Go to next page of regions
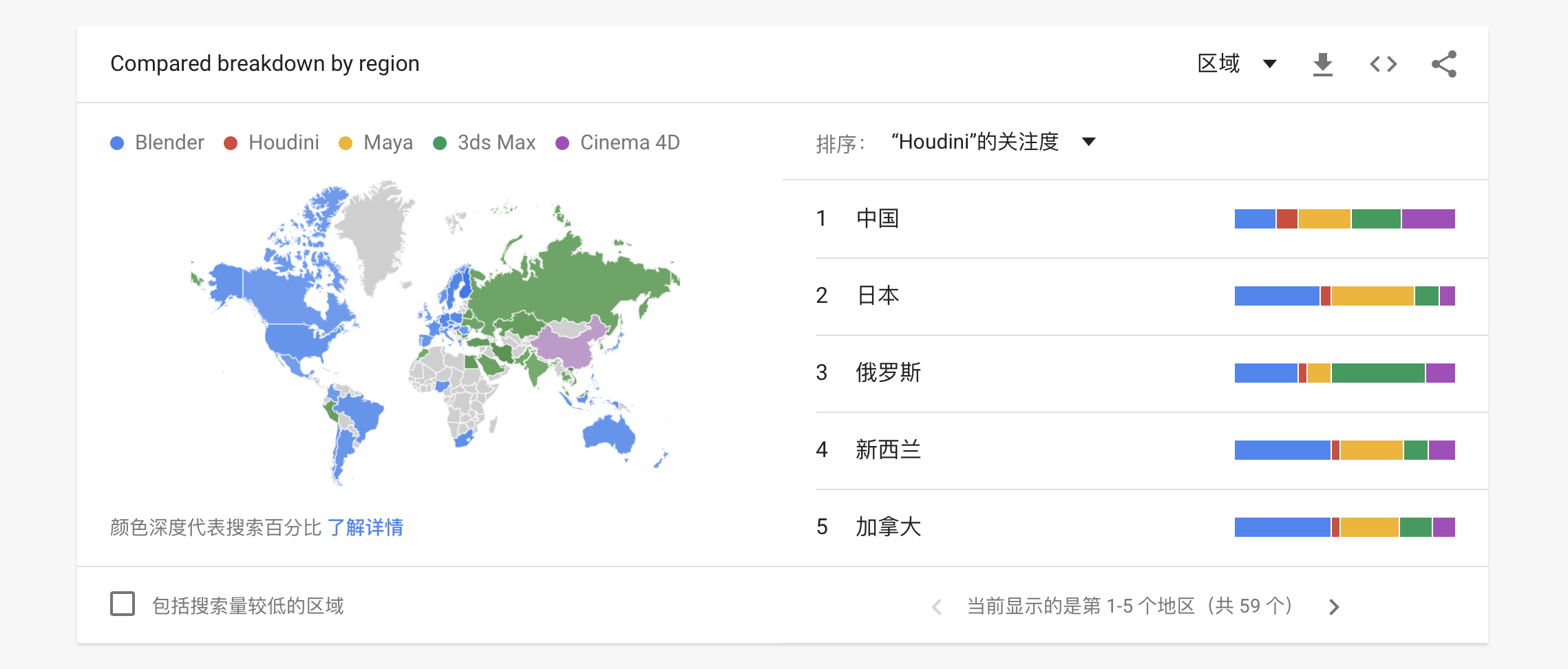Image resolution: width=1568 pixels, height=669 pixels. (x=1334, y=606)
